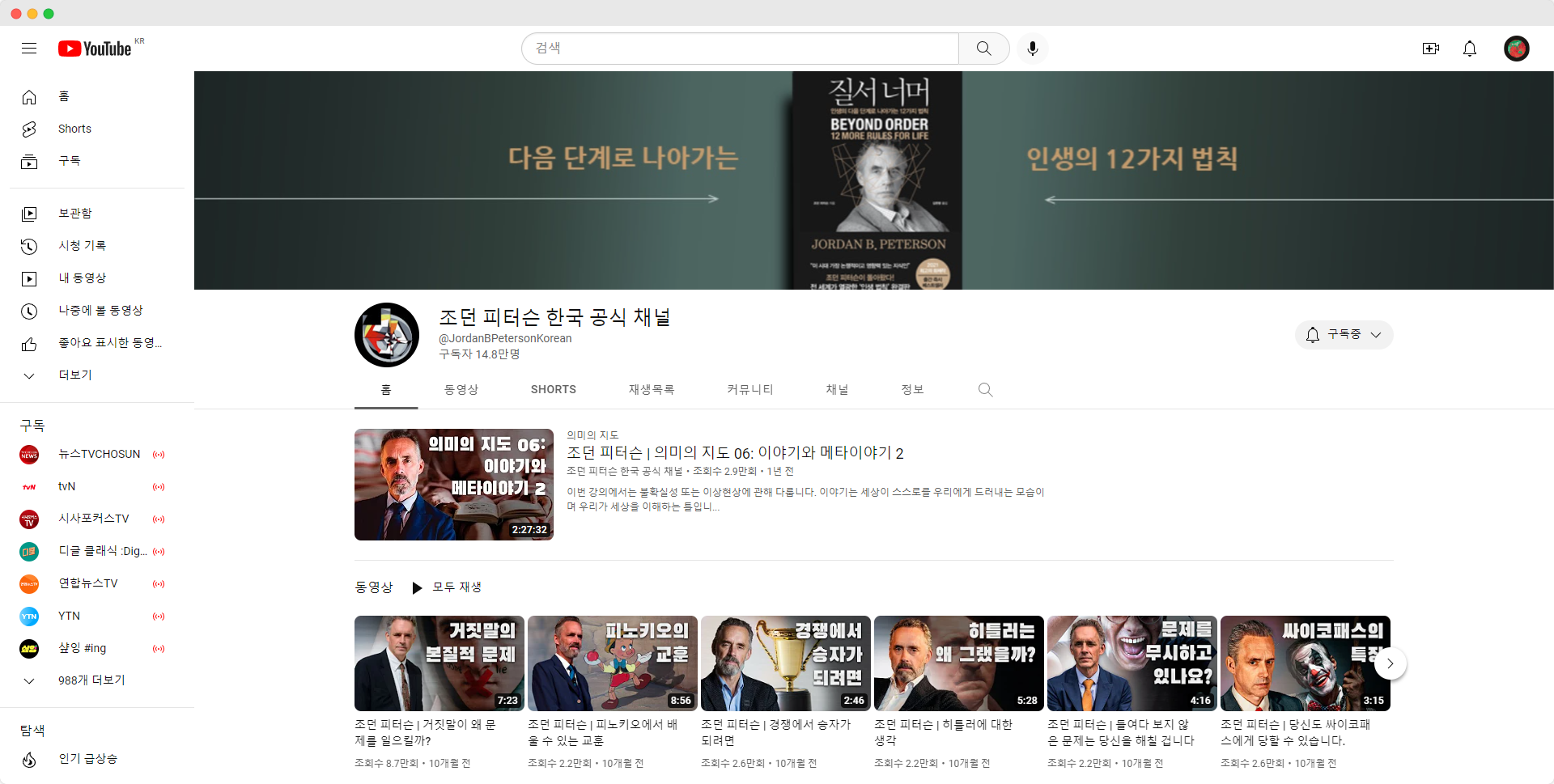Open 시청 기록 history

[97, 246]
